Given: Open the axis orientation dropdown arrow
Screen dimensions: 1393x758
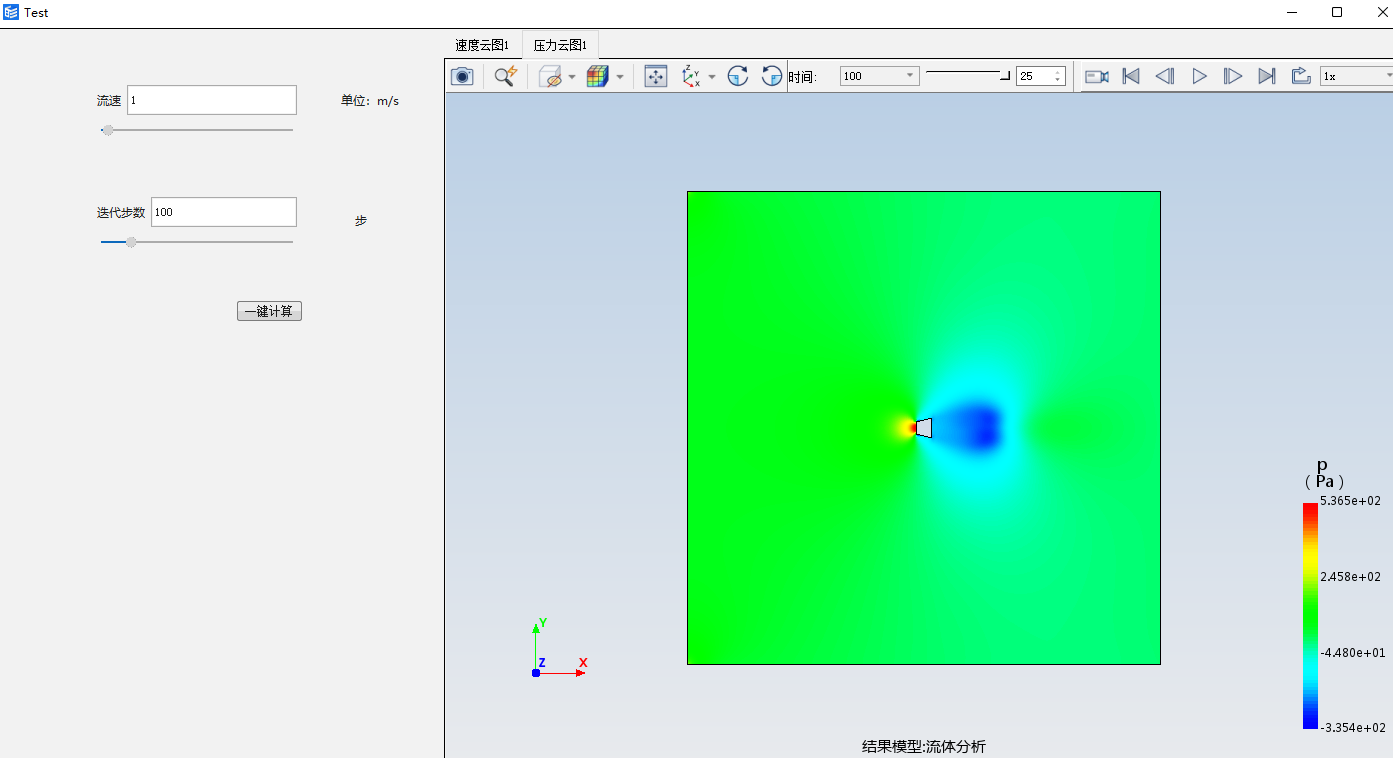Looking at the screenshot, I should click(712, 77).
